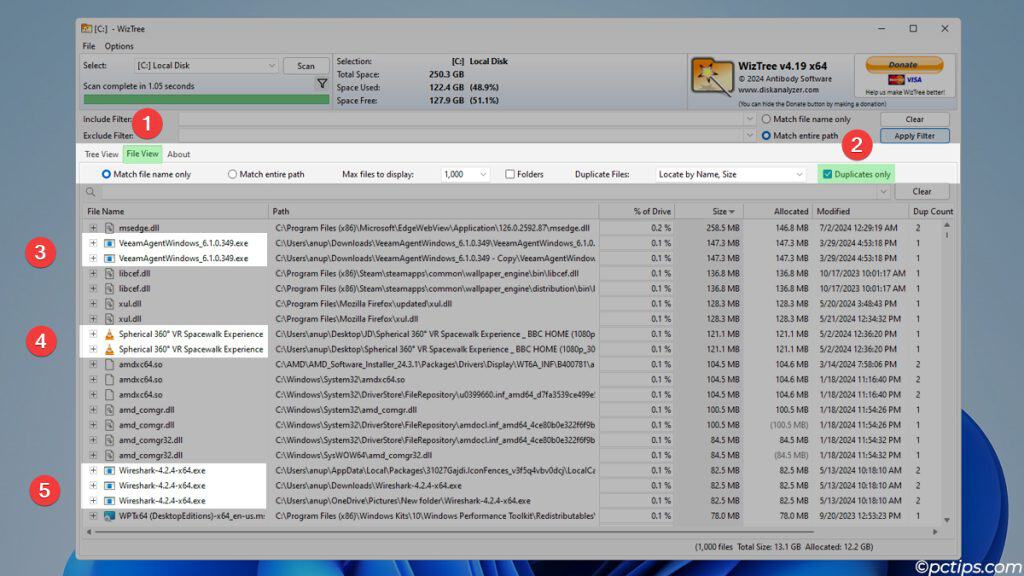The width and height of the screenshot is (1024, 576).
Task: Click amd_comgr.dll icon in System32\amd_comgr.dll row
Action: point(110,409)
